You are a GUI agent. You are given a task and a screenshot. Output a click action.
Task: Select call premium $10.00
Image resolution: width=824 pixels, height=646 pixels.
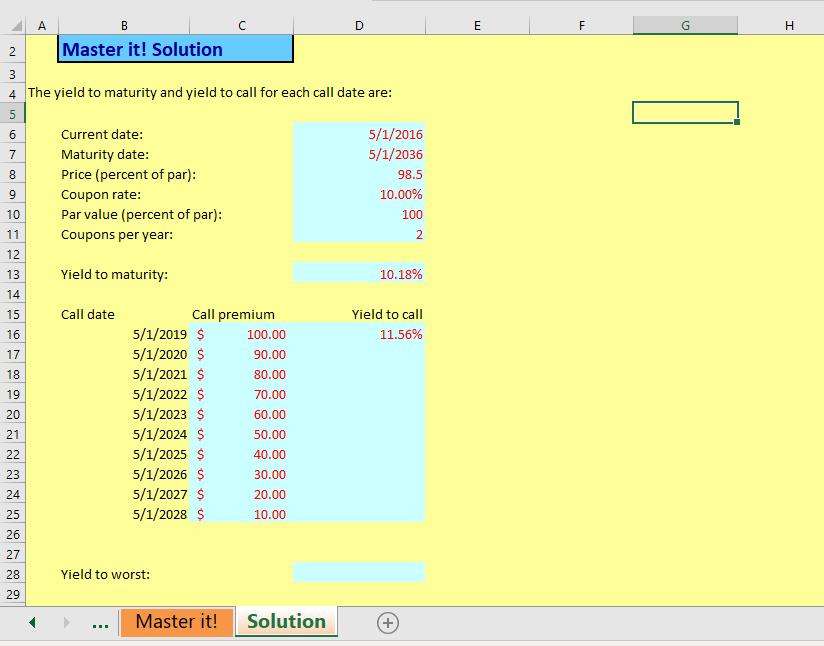click(x=242, y=514)
